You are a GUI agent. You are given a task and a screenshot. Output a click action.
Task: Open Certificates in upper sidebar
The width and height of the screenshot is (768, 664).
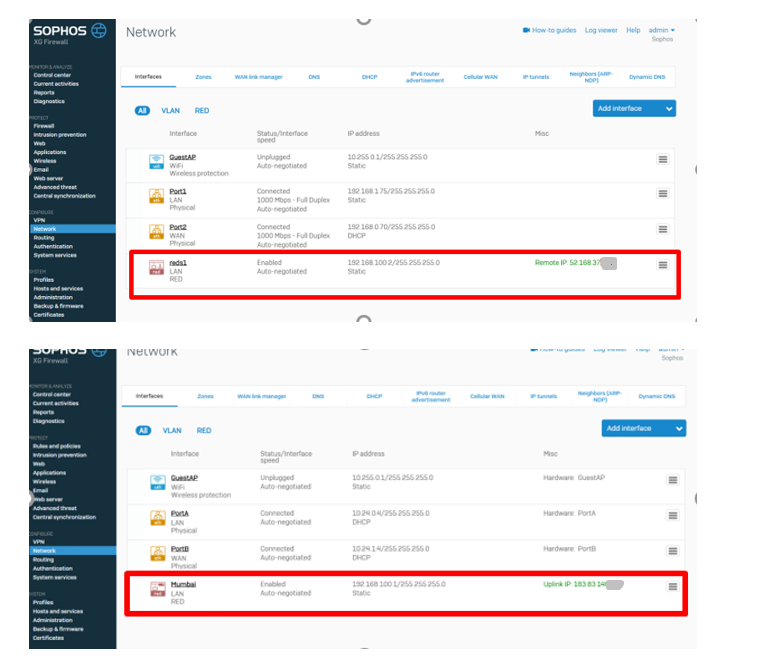[x=48, y=315]
